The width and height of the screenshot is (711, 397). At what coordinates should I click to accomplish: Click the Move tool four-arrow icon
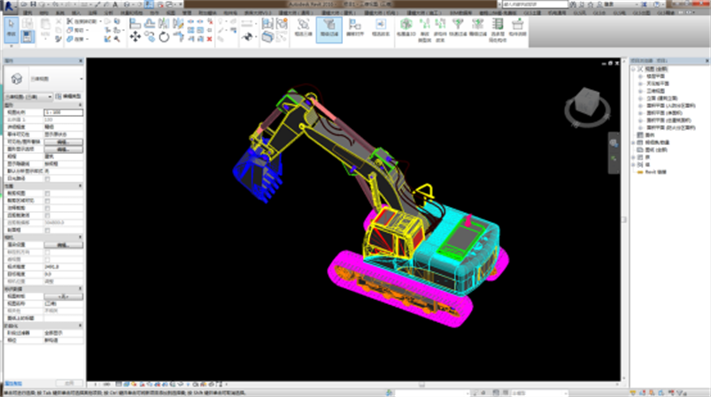click(135, 37)
